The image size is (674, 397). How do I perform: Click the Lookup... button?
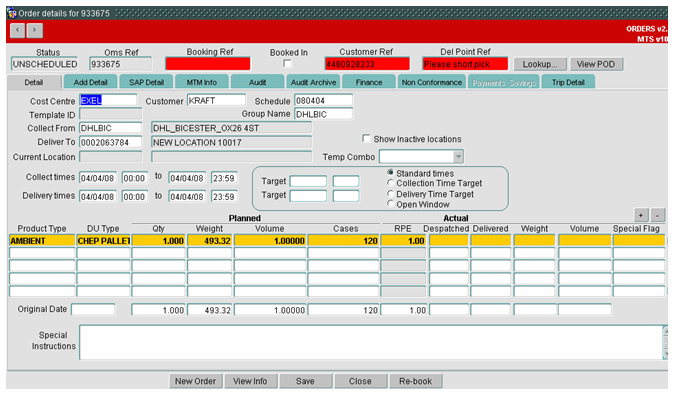540,64
